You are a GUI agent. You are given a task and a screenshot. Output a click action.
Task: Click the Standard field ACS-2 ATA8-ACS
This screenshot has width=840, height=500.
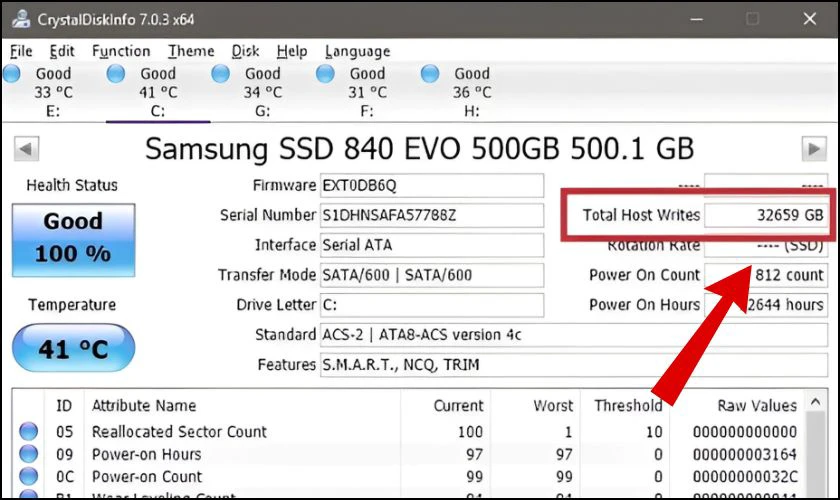[574, 335]
